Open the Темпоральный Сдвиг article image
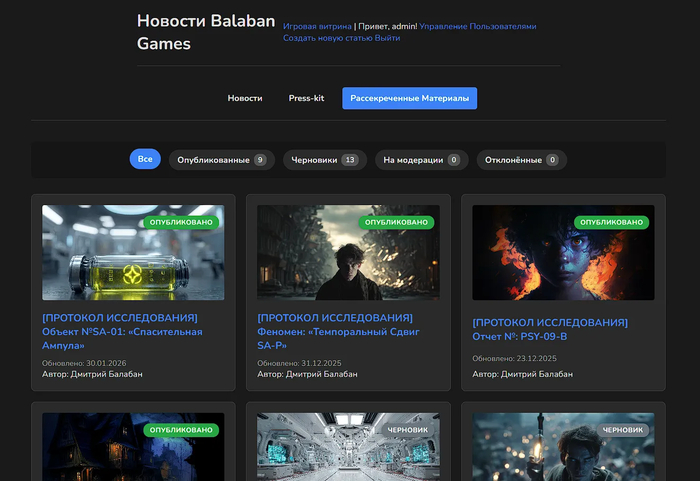The width and height of the screenshot is (700, 481). point(348,253)
